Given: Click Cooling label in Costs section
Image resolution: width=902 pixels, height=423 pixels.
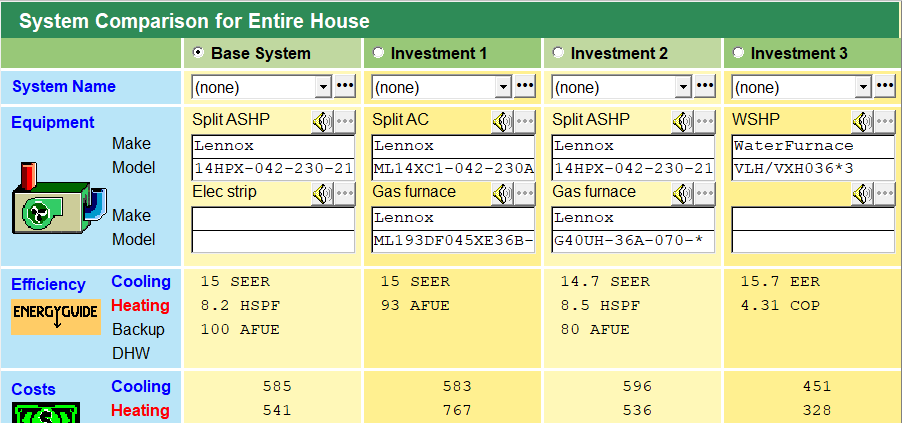Looking at the screenshot, I should click(141, 386).
